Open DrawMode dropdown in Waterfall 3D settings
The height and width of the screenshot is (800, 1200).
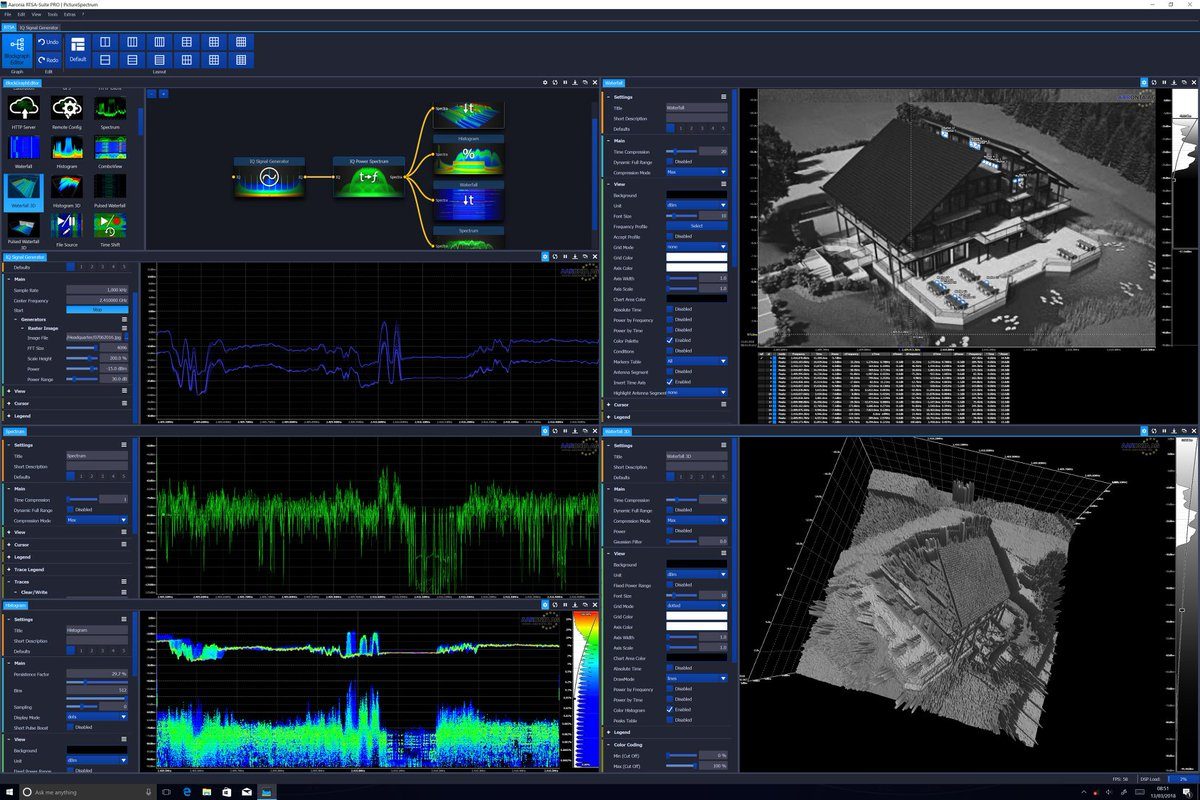[x=697, y=678]
